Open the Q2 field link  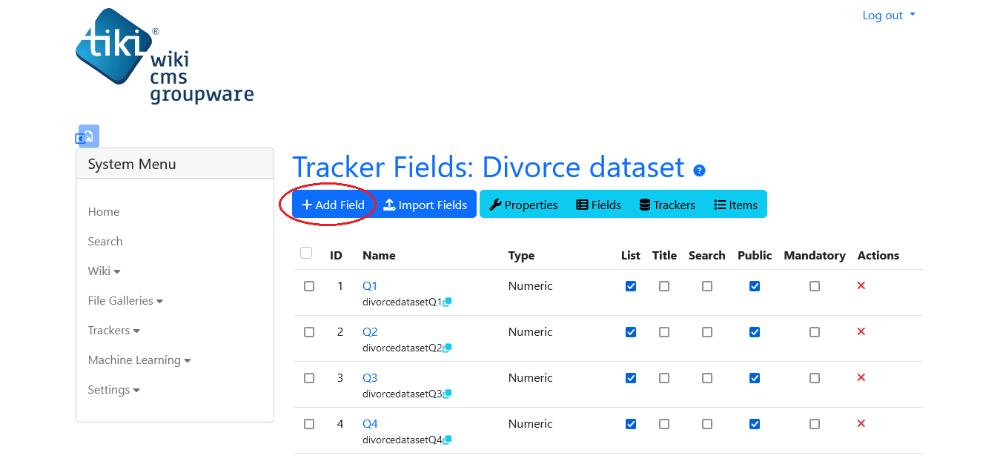pyautogui.click(x=370, y=332)
